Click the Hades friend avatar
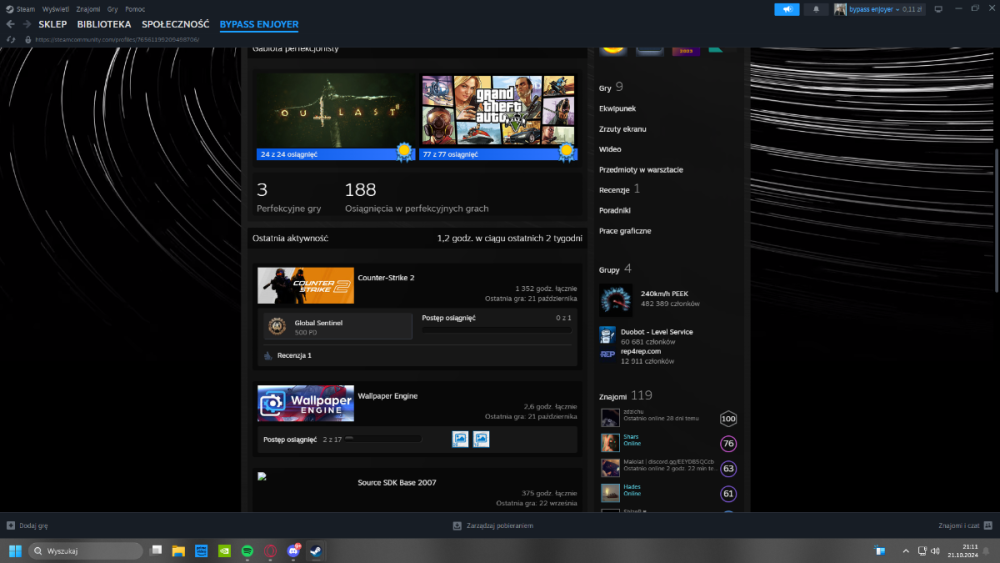The height and width of the screenshot is (563, 1000). 610,493
